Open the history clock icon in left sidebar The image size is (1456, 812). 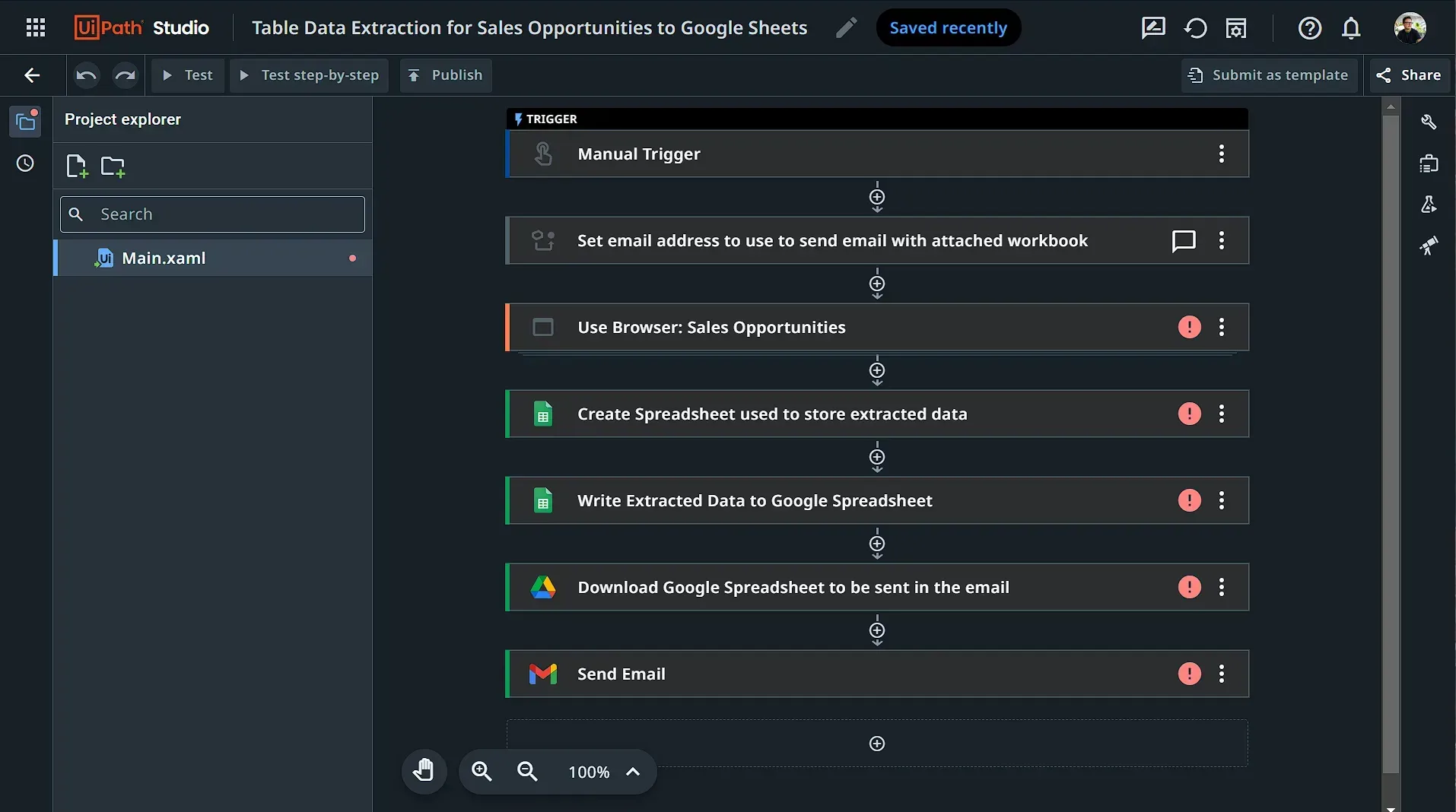click(25, 163)
